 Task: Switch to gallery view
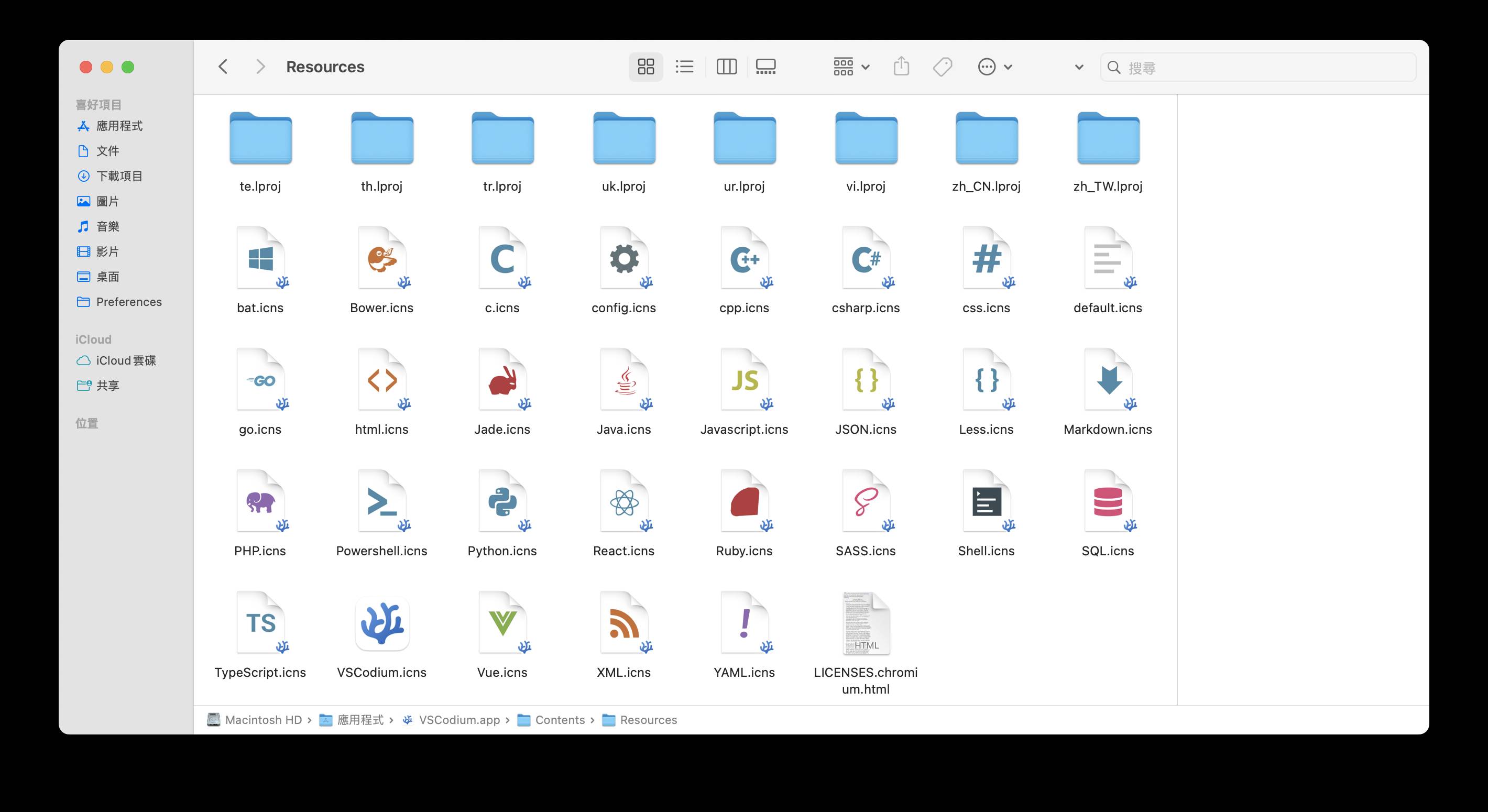point(766,67)
